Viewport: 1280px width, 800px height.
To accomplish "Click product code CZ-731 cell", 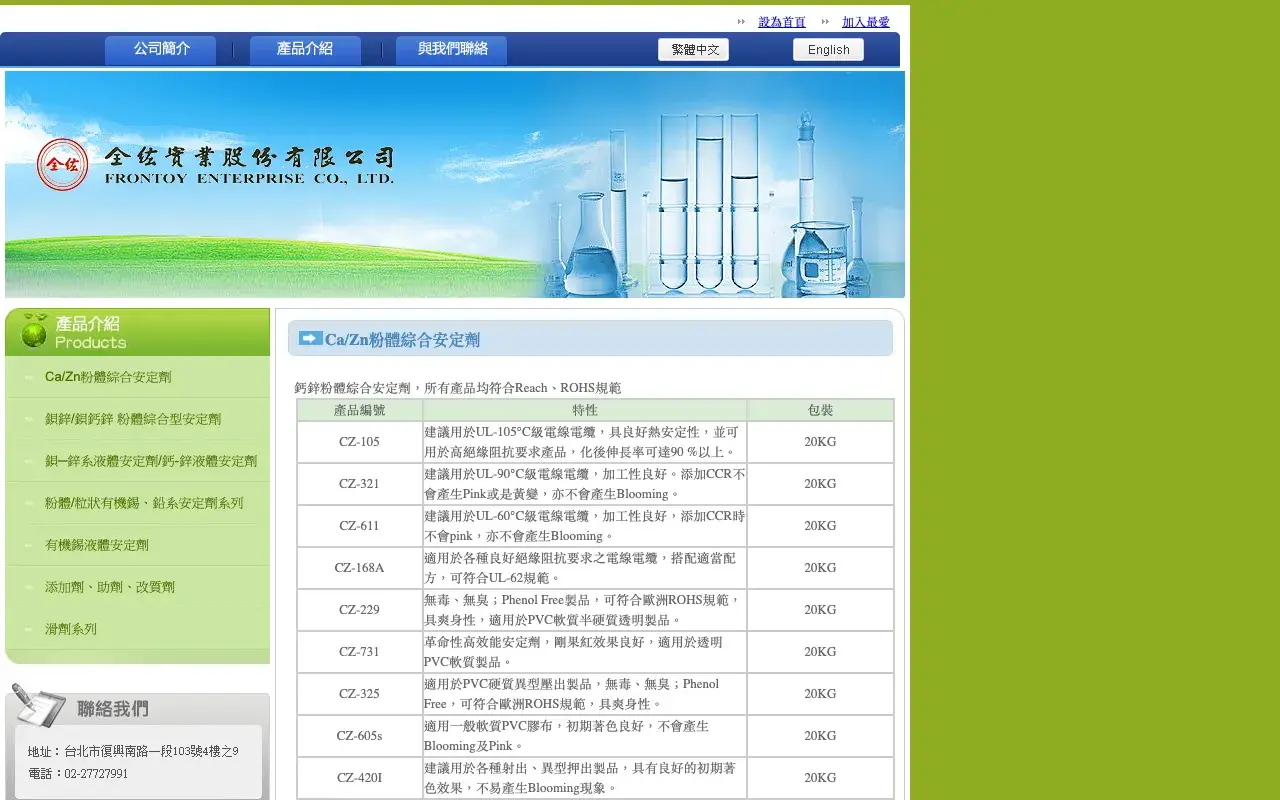I will (359, 652).
